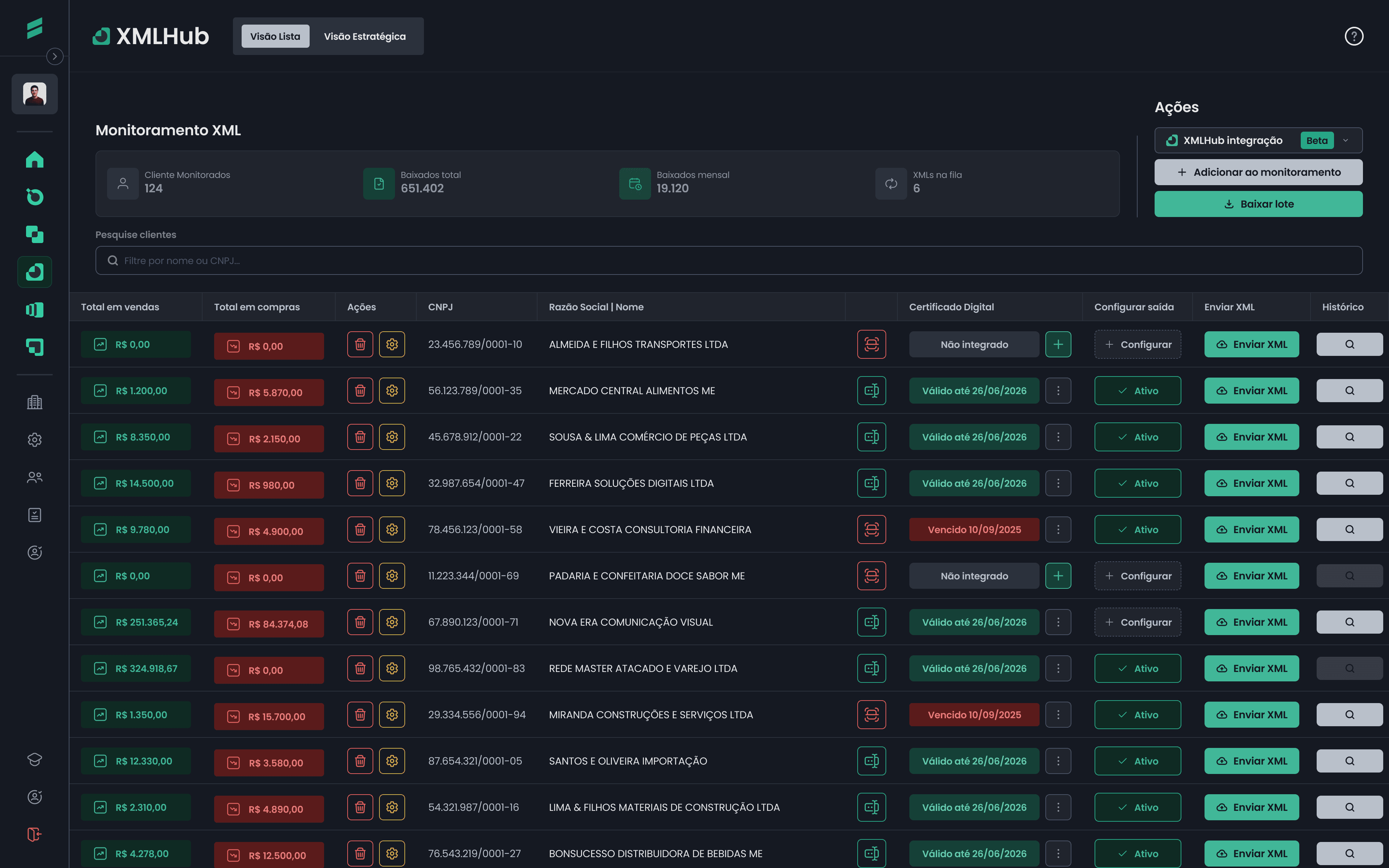Click scan icon for VIEIRA E COSTA CONSULTORIA
1389x868 pixels.
click(x=871, y=529)
